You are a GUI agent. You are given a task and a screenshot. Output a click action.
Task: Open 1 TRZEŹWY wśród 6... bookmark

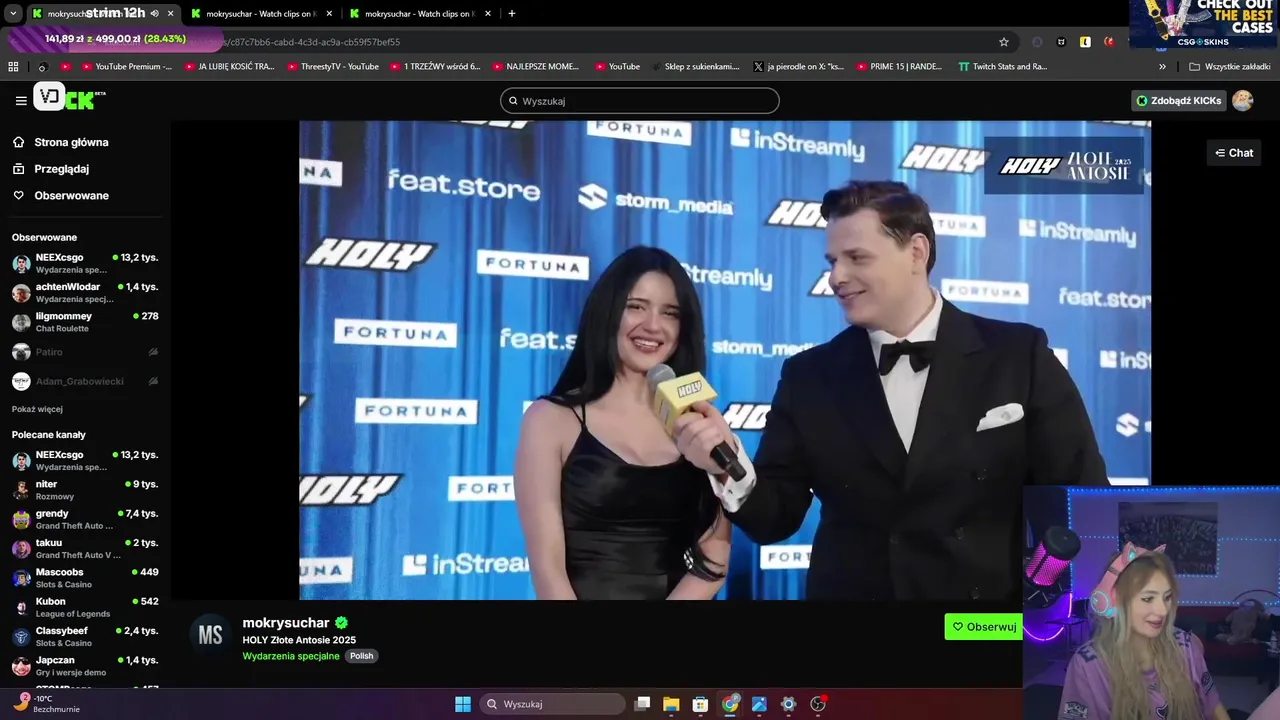(x=435, y=67)
